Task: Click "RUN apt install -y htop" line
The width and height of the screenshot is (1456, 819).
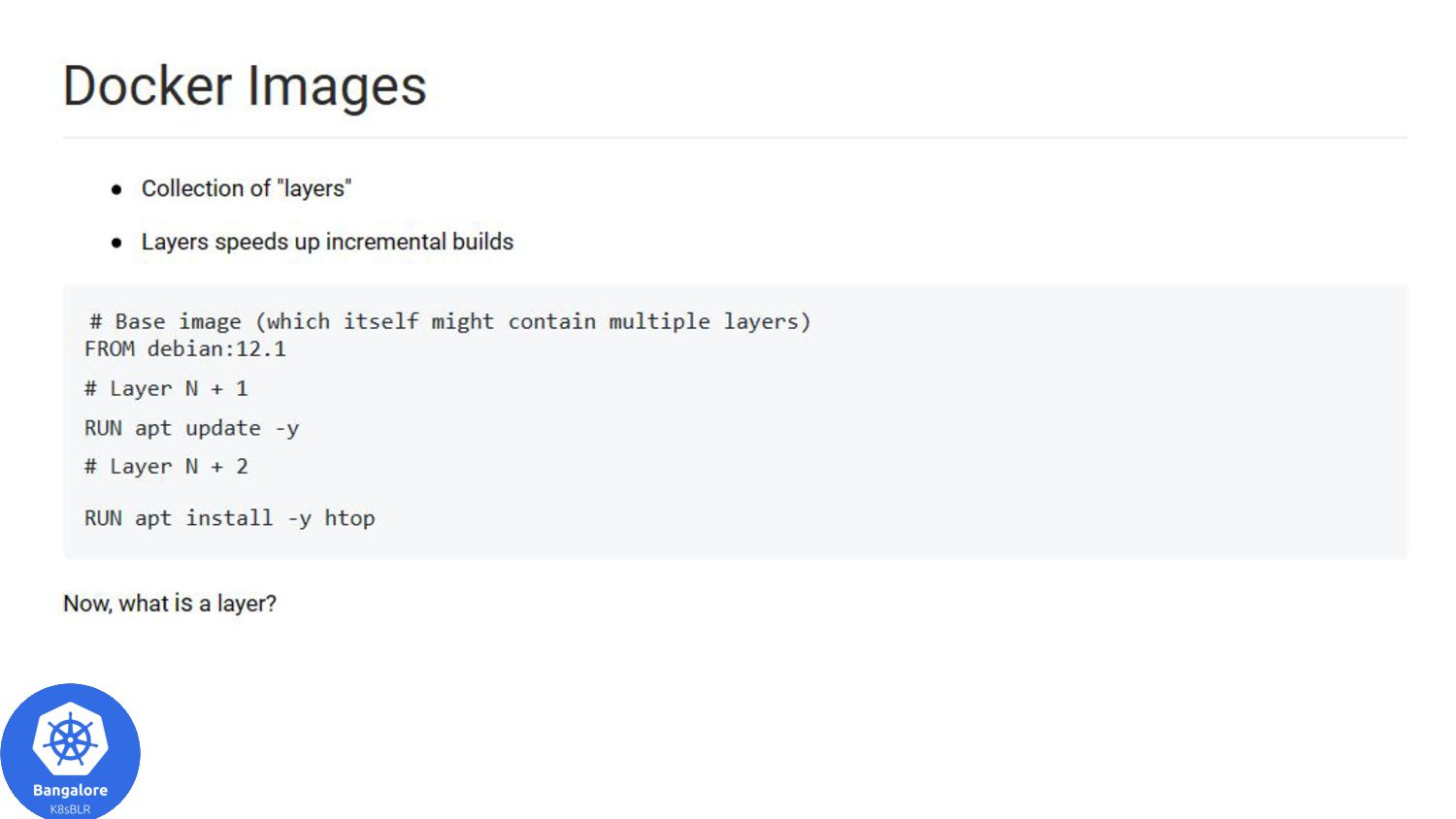Action: 230,518
